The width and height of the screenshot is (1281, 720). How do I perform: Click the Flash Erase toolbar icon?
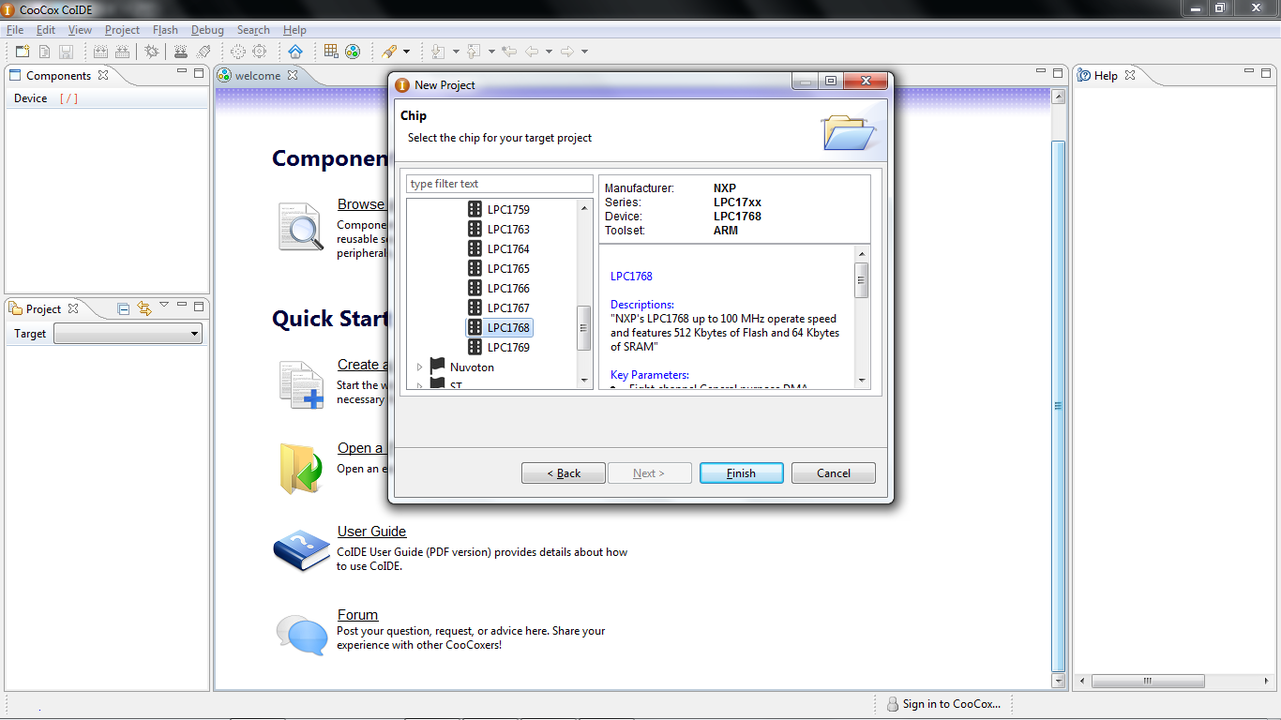click(x=203, y=51)
